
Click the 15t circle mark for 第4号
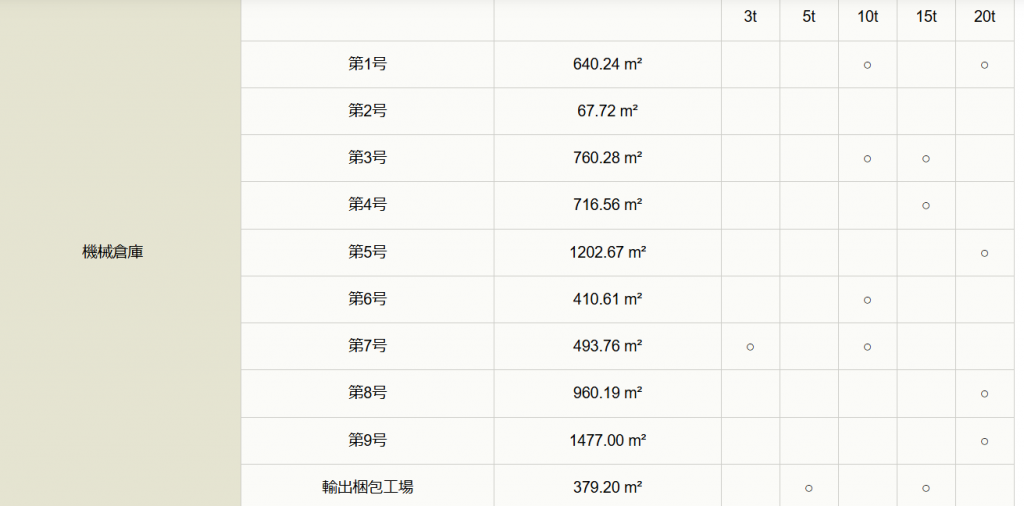925,206
